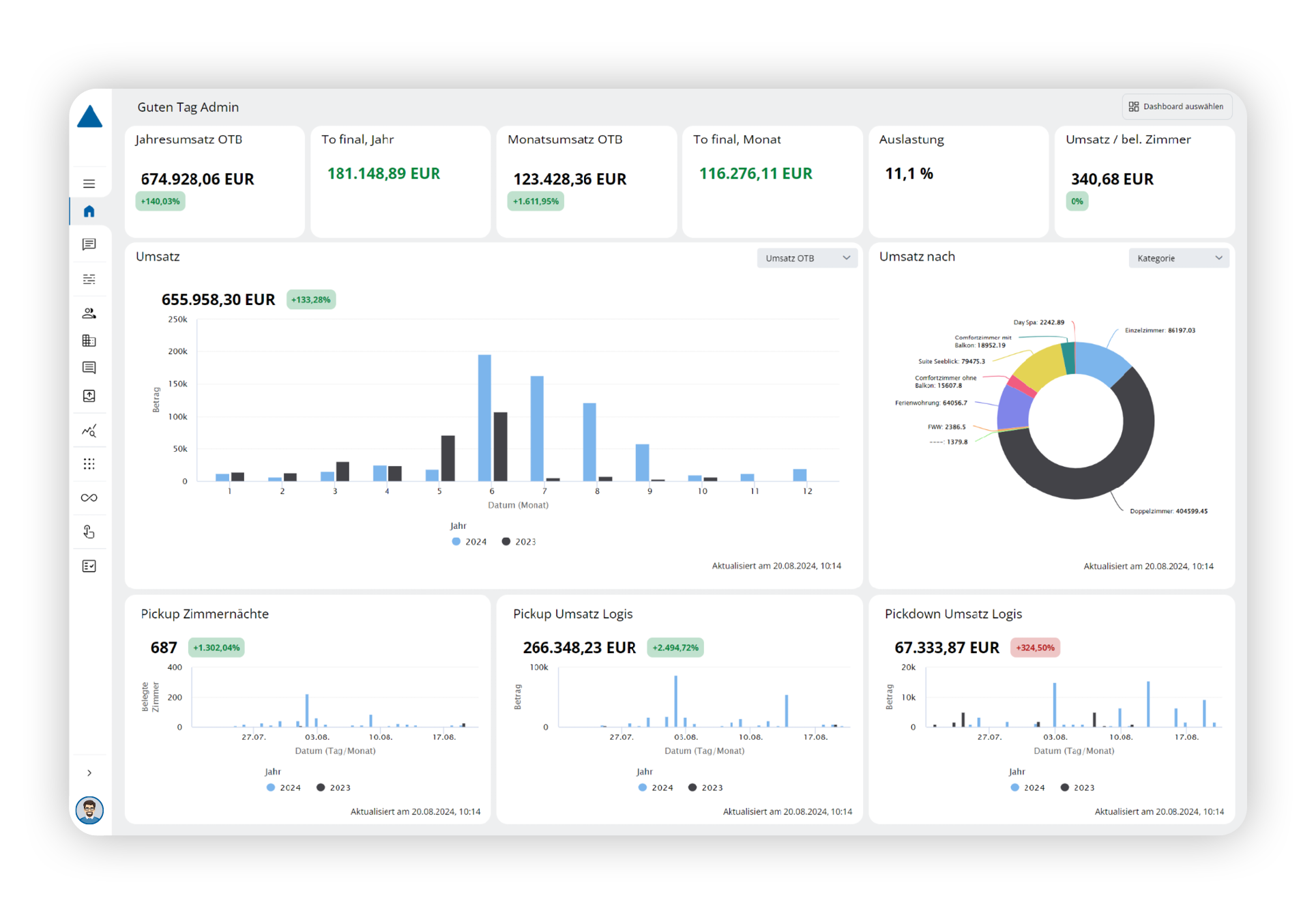Toggle 2023 series in Umsatz chart legend
This screenshot has height=924, width=1316.
click(518, 542)
